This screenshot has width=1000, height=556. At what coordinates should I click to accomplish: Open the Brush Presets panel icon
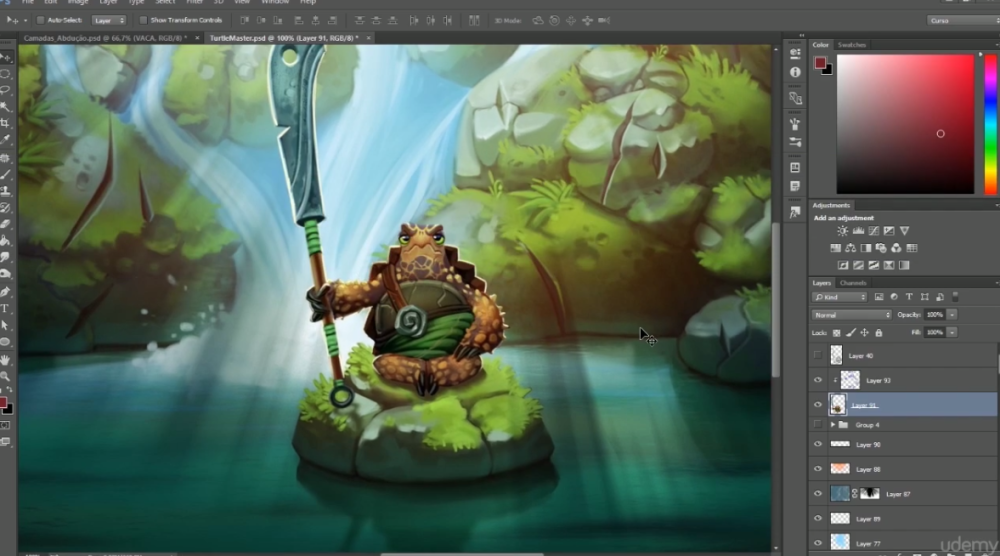[795, 142]
